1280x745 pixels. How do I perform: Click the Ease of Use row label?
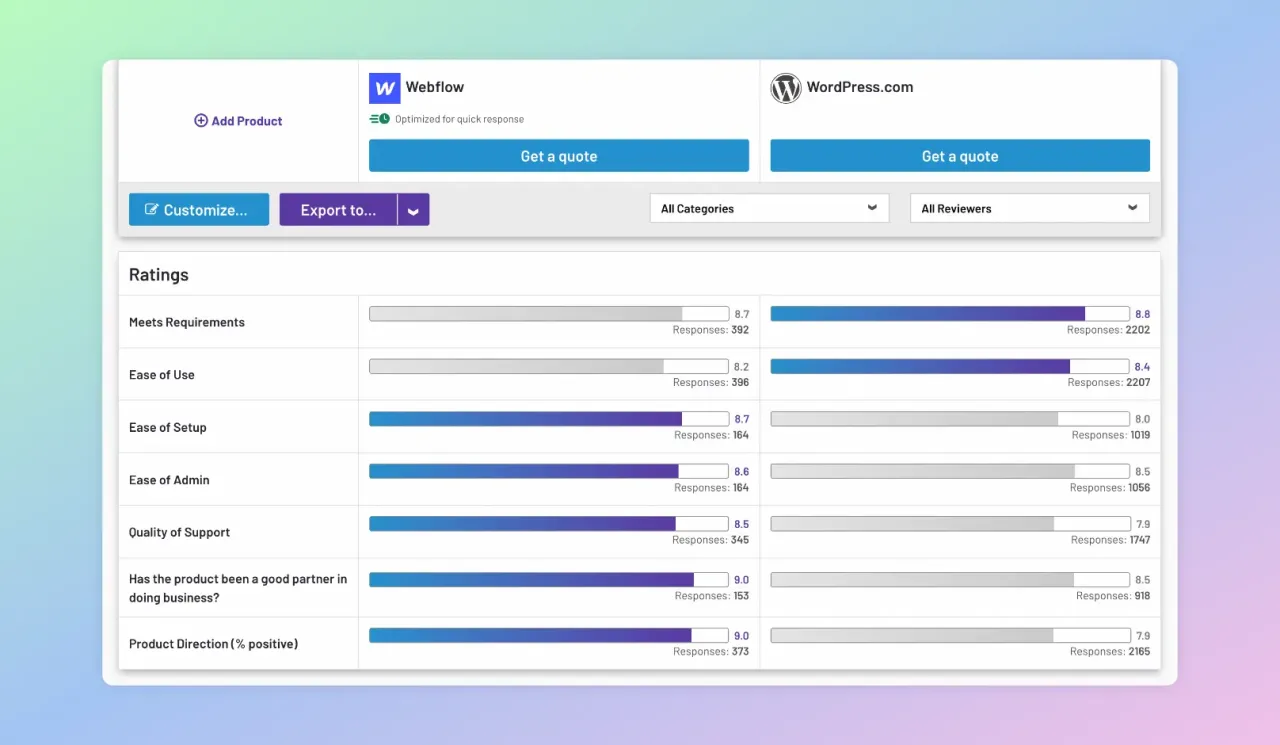point(161,374)
